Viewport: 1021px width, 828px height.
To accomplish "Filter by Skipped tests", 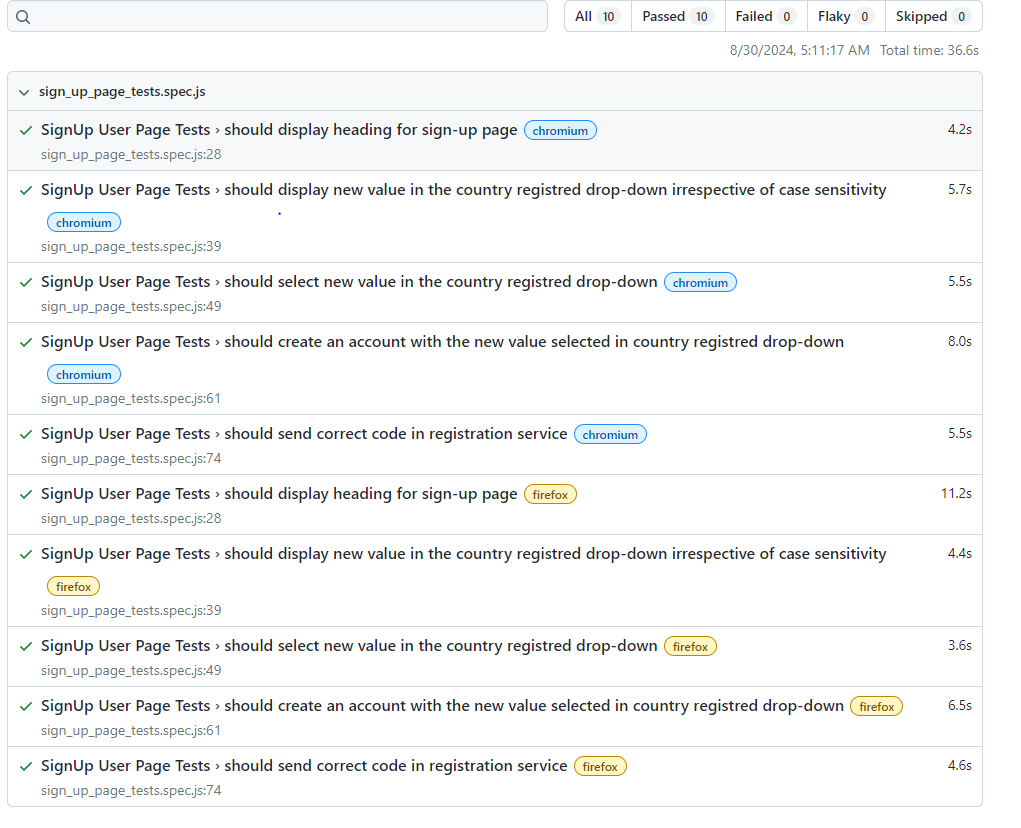I will click(933, 16).
